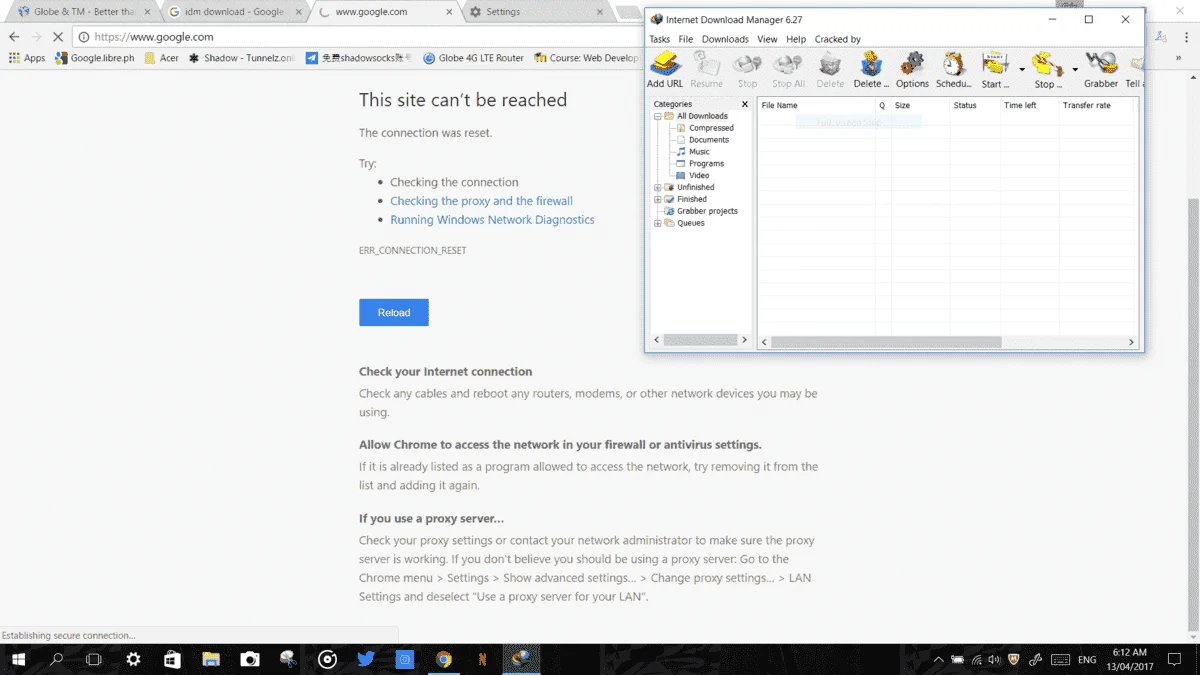Viewport: 1200px width, 675px height.
Task: Open File Explorer in the taskbar
Action: (x=210, y=660)
